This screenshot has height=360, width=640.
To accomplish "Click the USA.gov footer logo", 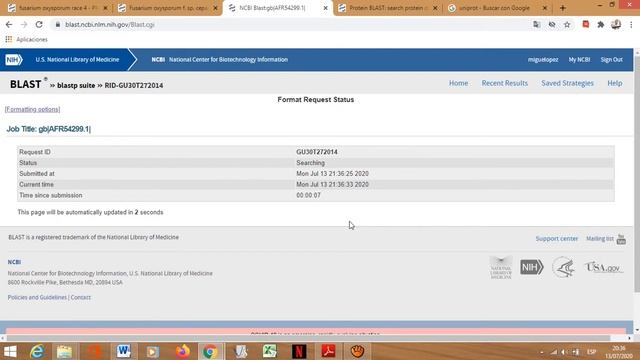I will (x=603, y=267).
